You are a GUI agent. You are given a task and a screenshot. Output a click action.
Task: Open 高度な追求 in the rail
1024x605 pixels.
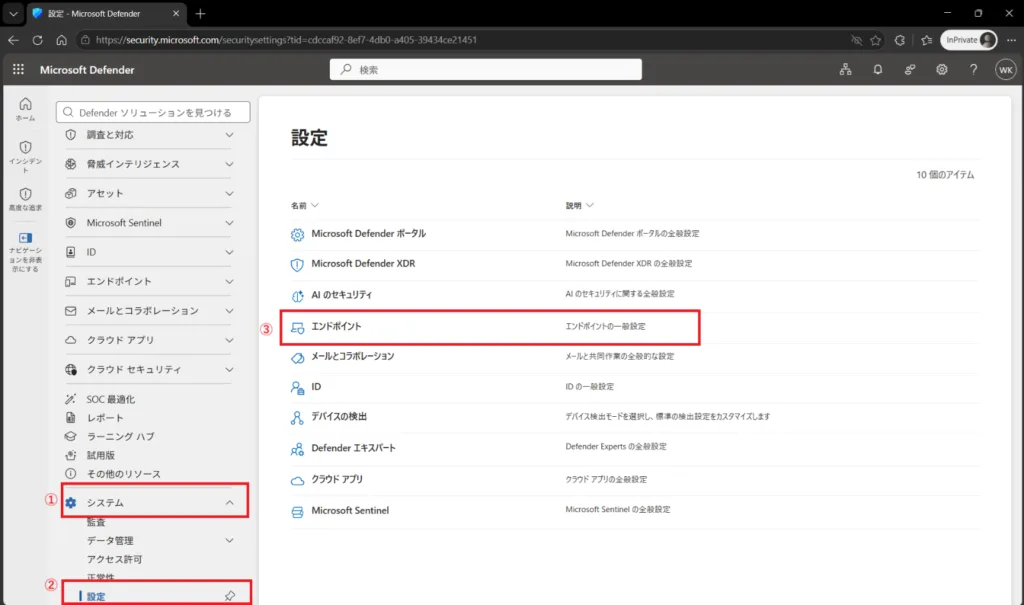[25, 199]
